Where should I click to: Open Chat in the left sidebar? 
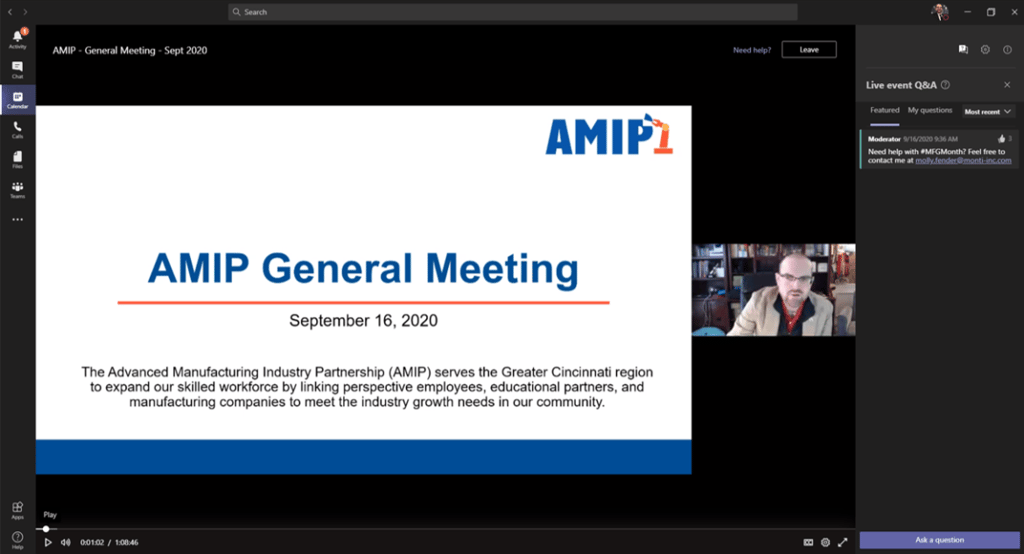[x=18, y=69]
